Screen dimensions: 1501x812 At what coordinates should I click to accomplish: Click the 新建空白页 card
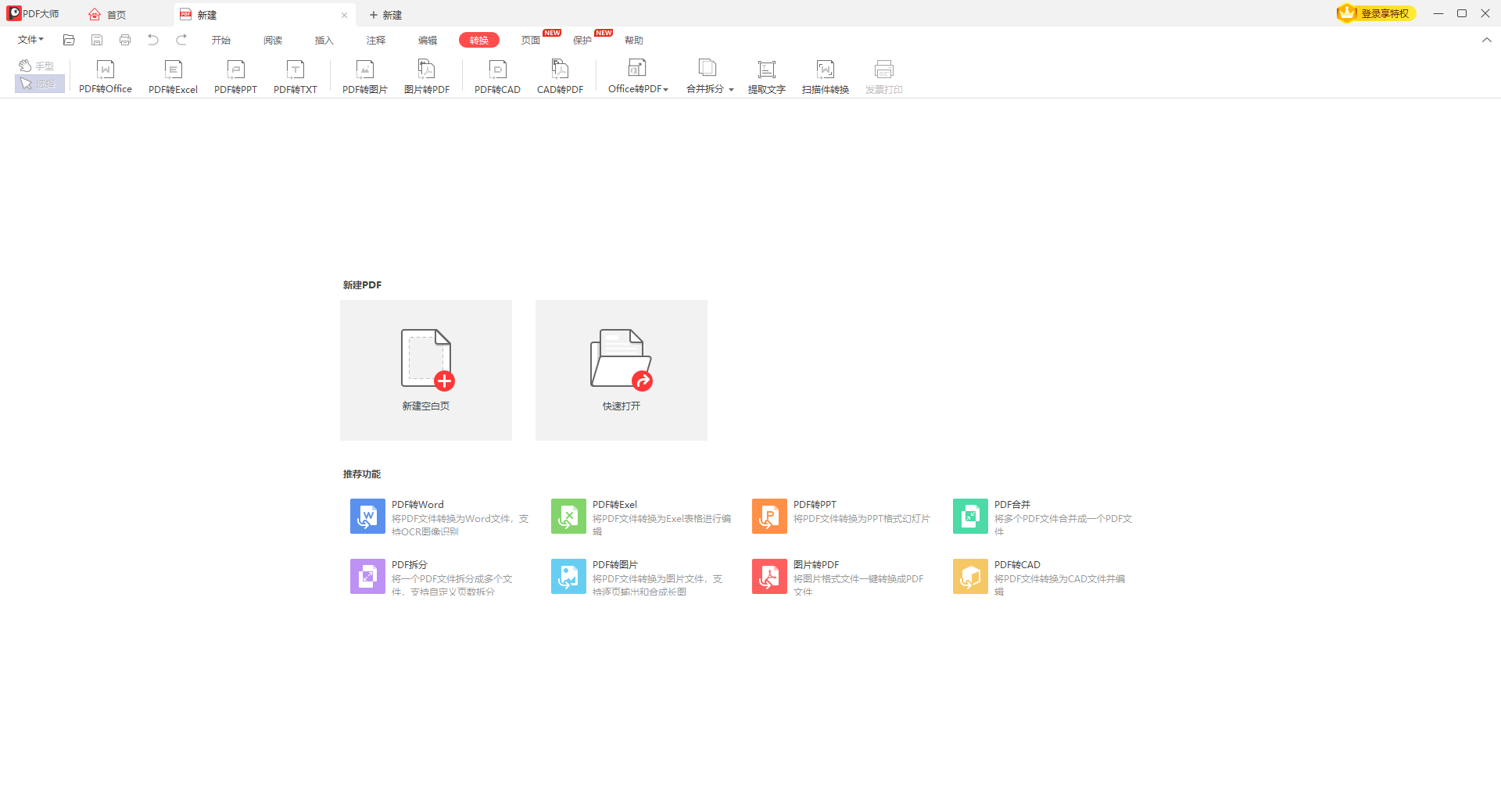coord(426,370)
